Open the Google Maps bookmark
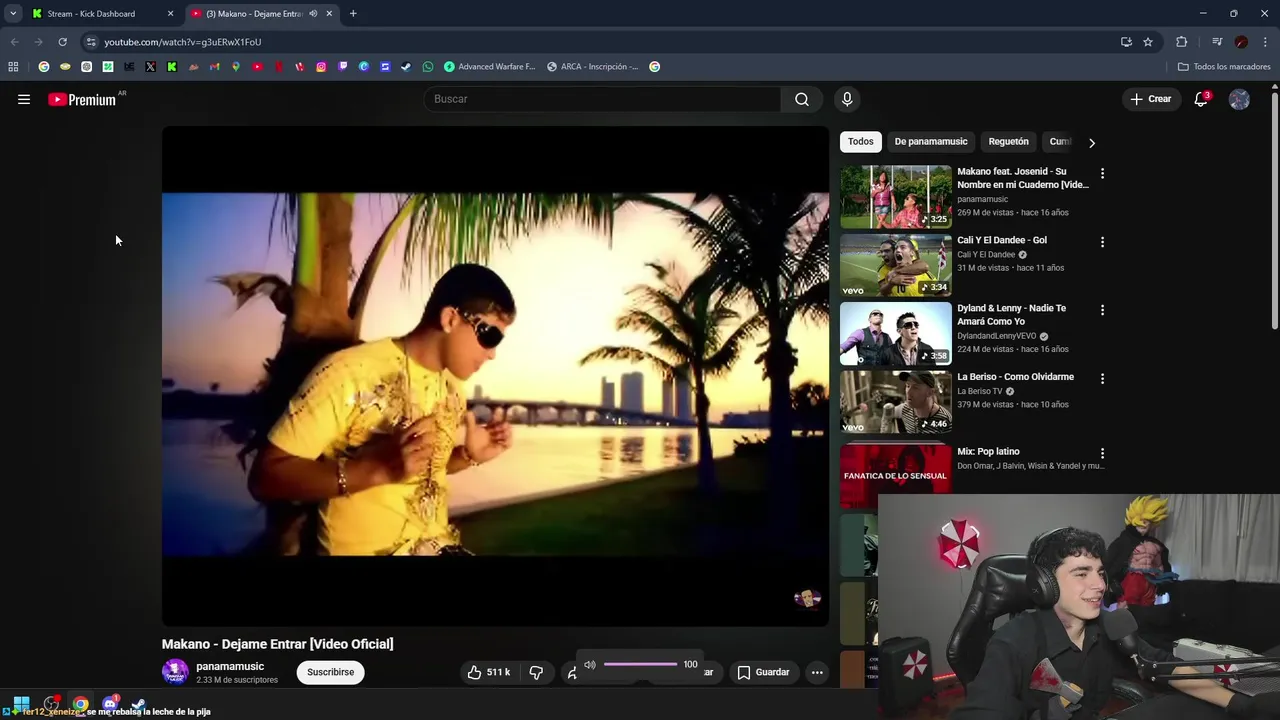This screenshot has width=1280, height=720. point(236,67)
